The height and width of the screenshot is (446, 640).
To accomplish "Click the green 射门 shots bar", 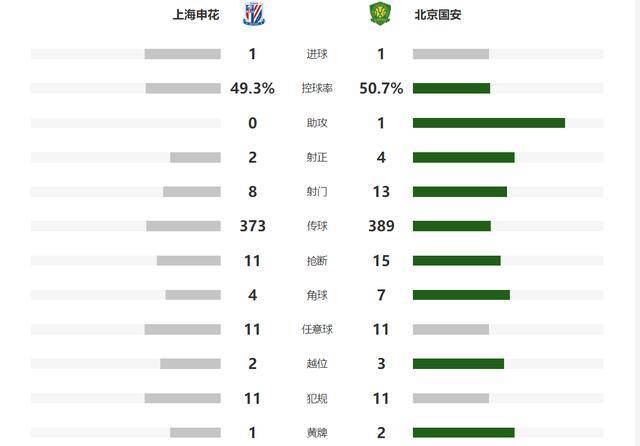I will coord(459,192).
